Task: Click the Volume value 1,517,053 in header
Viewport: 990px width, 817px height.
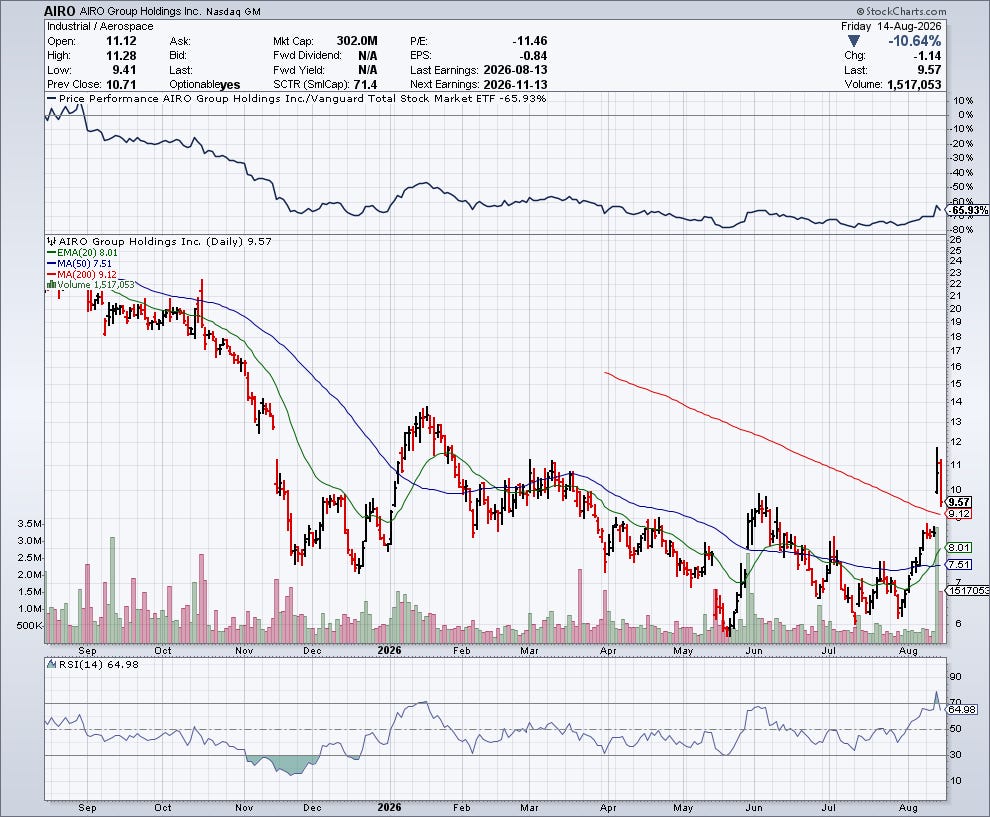Action: coord(914,84)
